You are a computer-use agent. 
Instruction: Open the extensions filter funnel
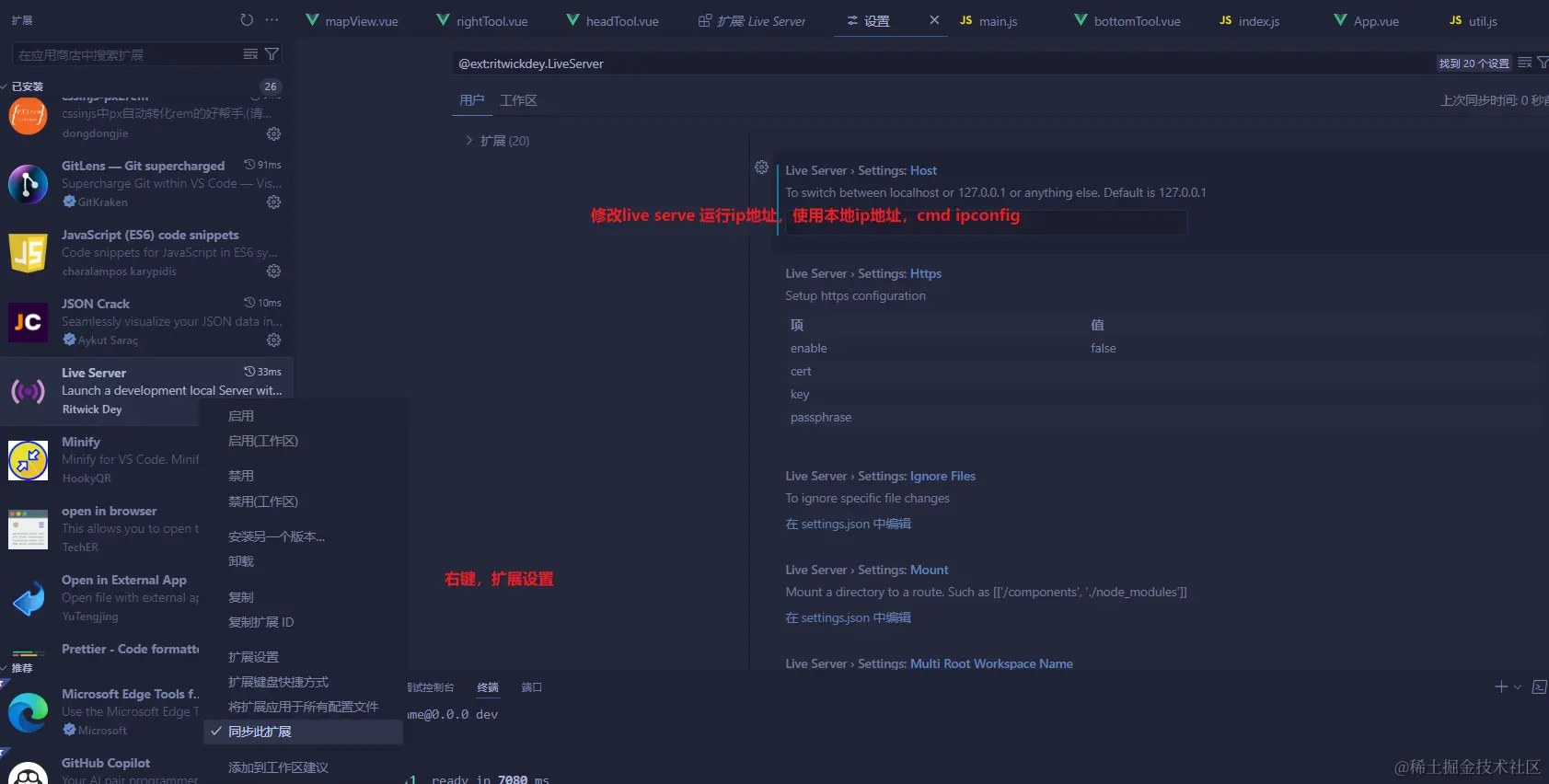tap(272, 54)
